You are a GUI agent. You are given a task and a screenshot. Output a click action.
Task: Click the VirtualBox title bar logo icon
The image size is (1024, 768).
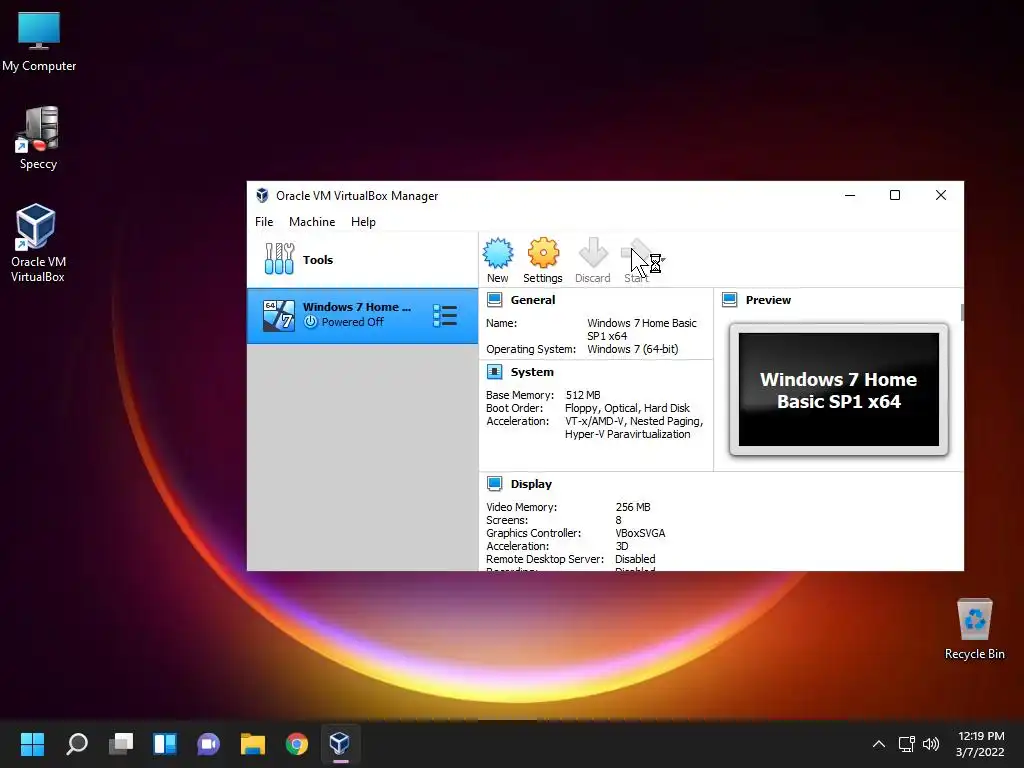point(262,195)
